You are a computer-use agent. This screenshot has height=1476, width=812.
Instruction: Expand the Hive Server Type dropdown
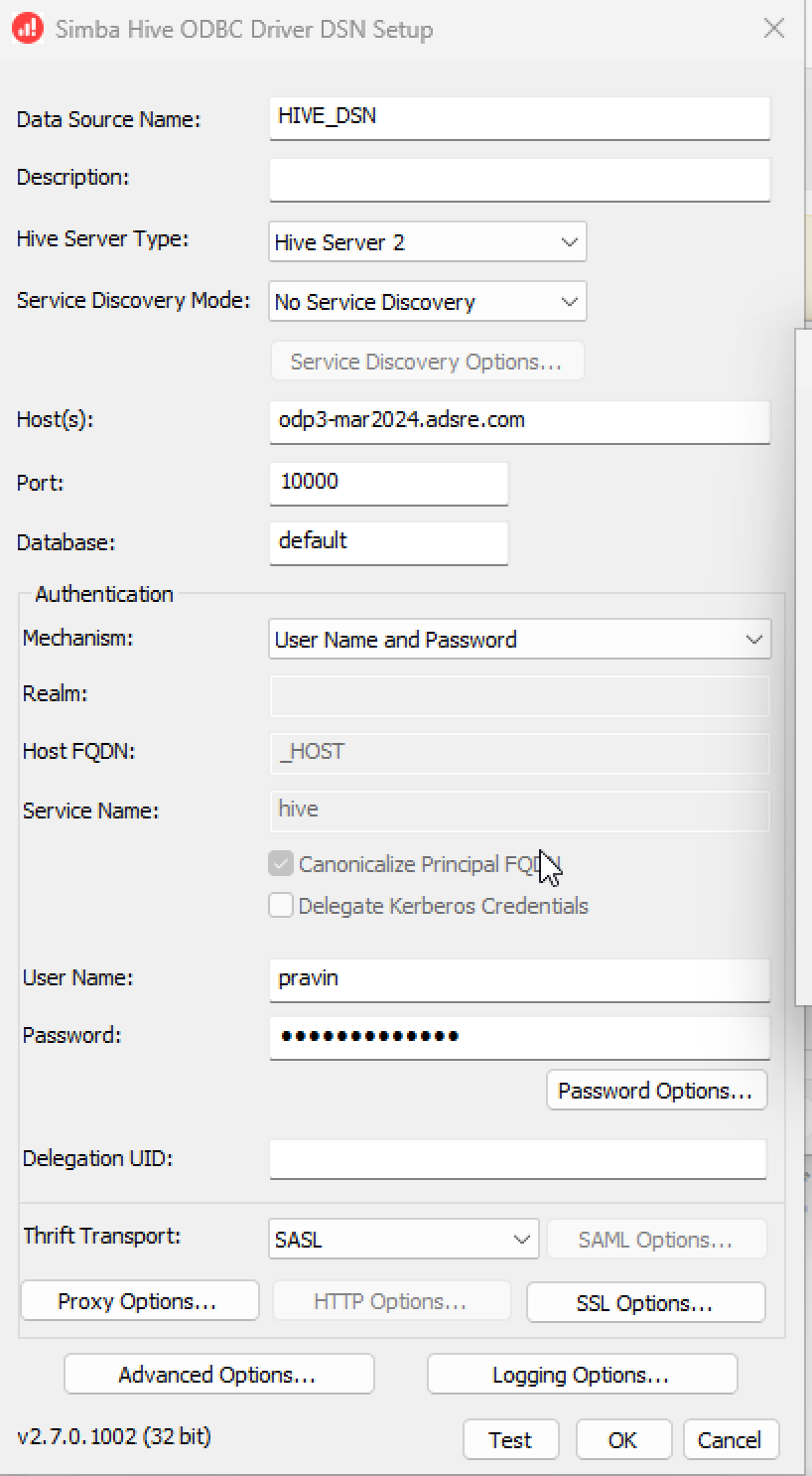click(428, 242)
